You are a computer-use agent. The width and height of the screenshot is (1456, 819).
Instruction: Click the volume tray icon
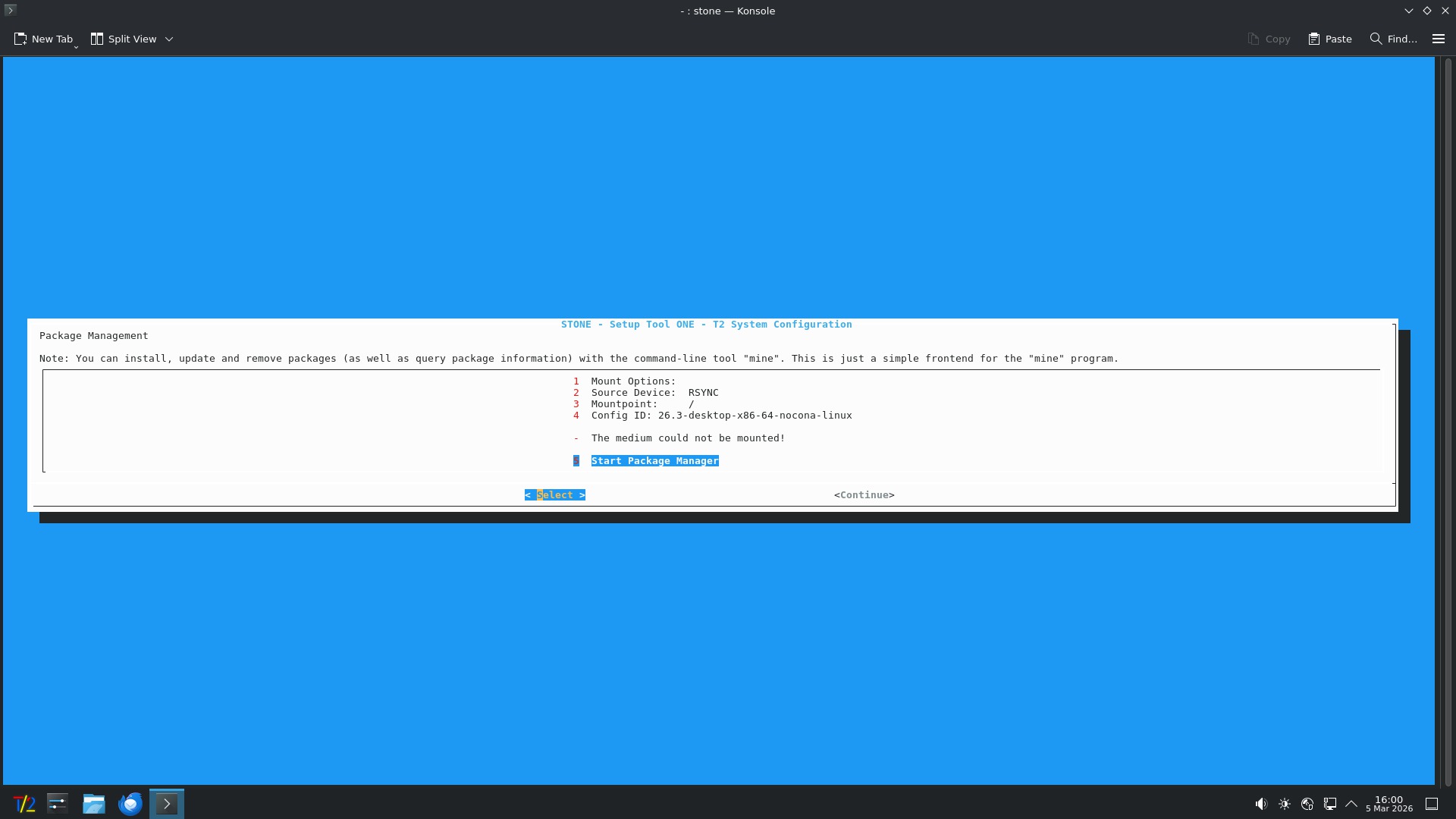click(x=1261, y=804)
